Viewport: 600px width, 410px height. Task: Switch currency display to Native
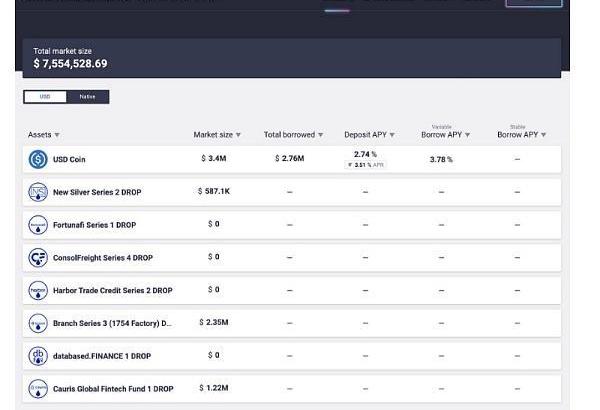pyautogui.click(x=88, y=97)
